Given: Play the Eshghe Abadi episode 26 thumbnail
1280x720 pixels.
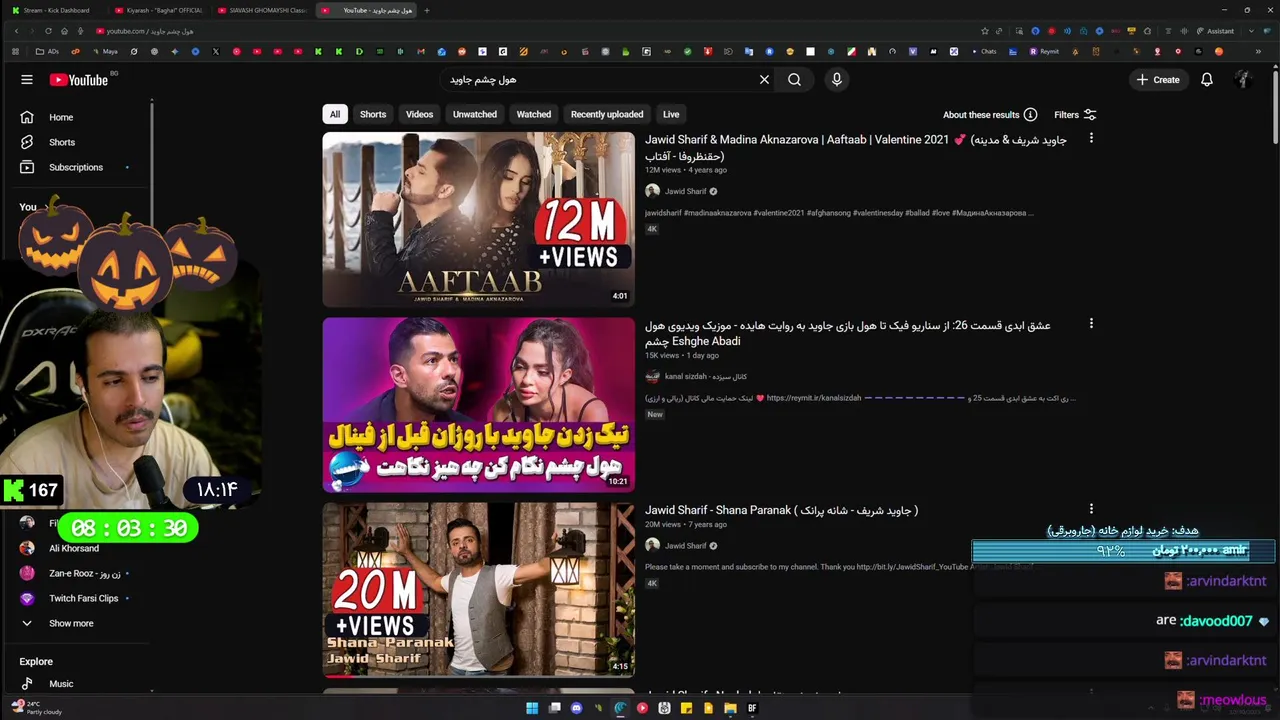Looking at the screenshot, I should [x=478, y=404].
